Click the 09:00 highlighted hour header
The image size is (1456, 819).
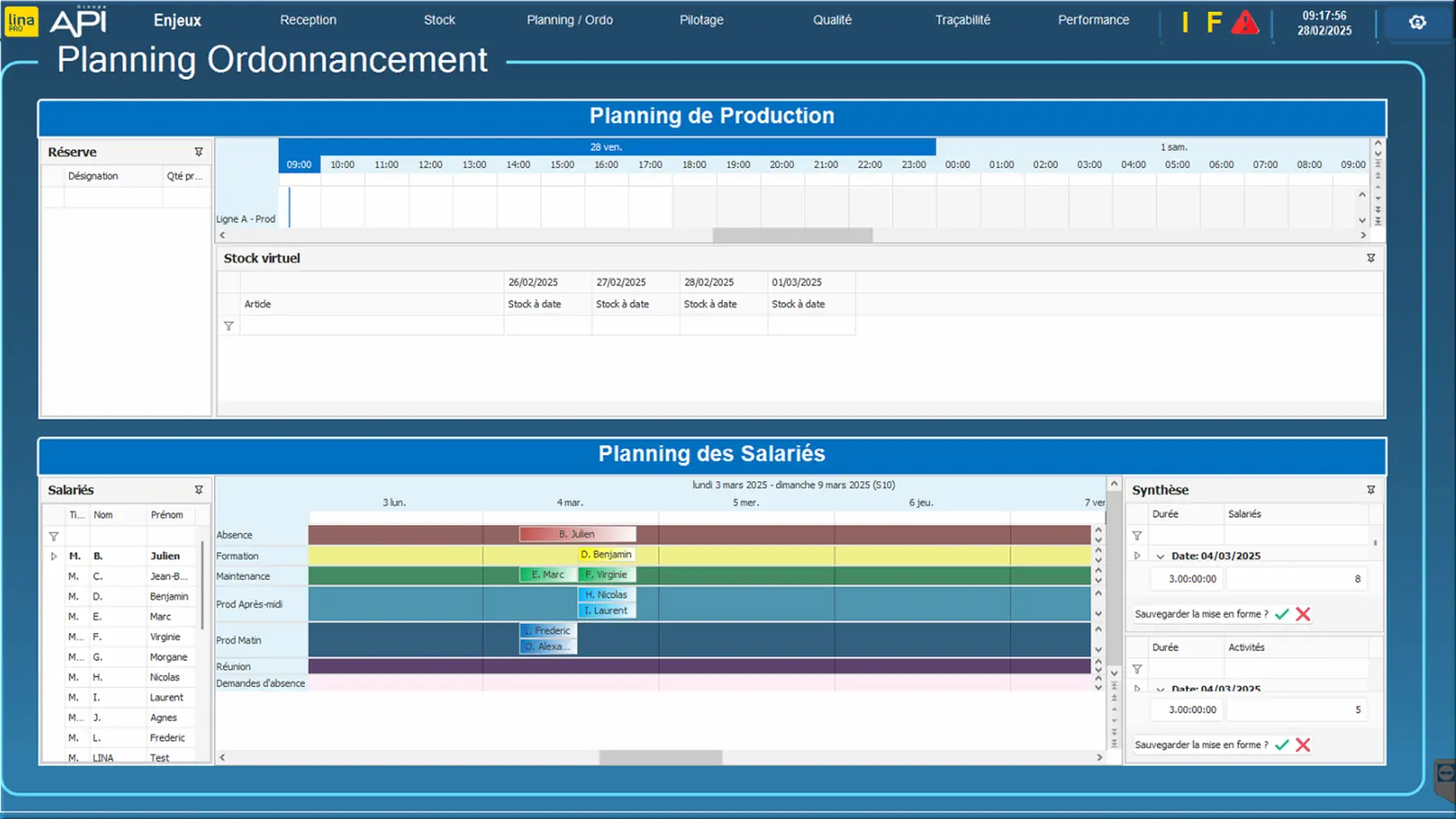pos(299,164)
